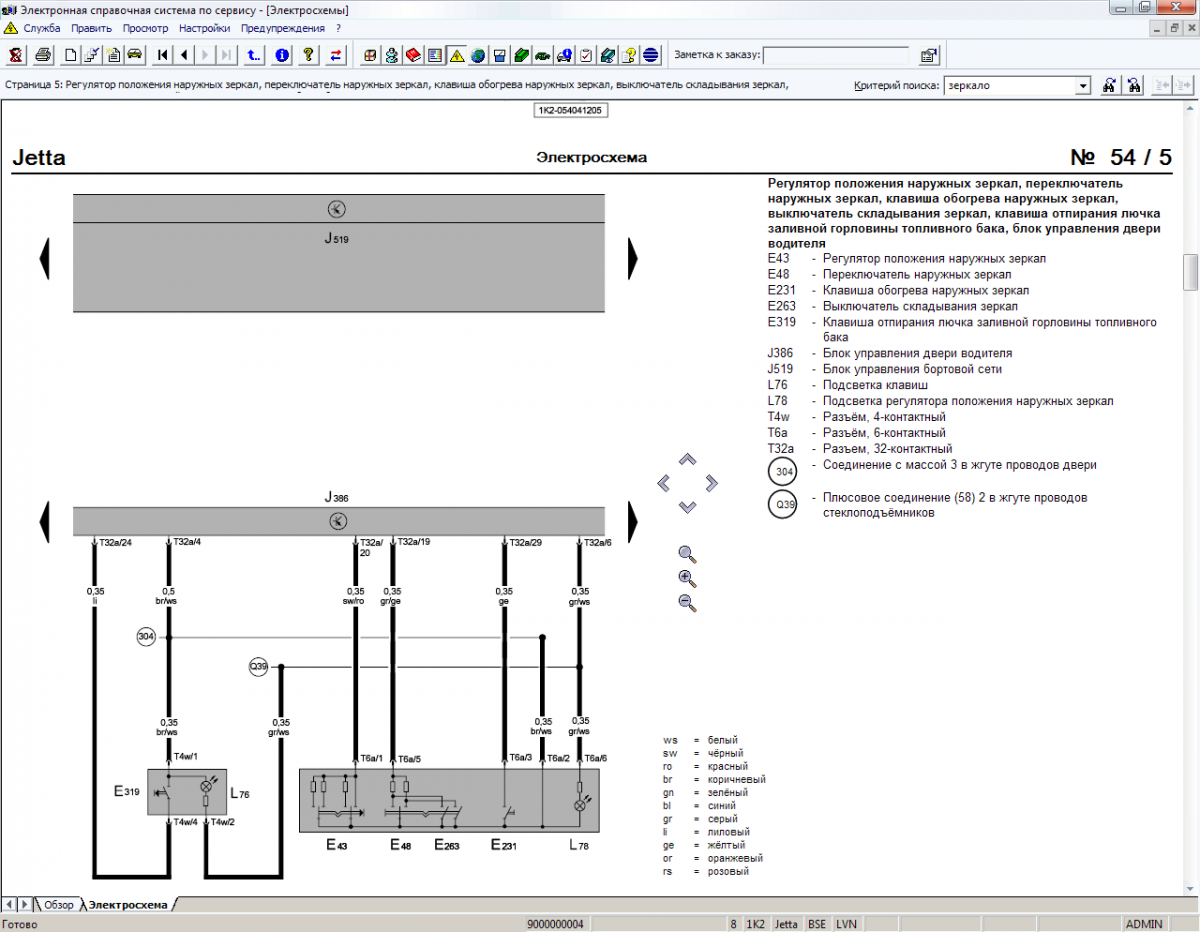This screenshot has width=1200, height=932.
Task: Pan the diagram down with arrow
Action: [x=687, y=507]
